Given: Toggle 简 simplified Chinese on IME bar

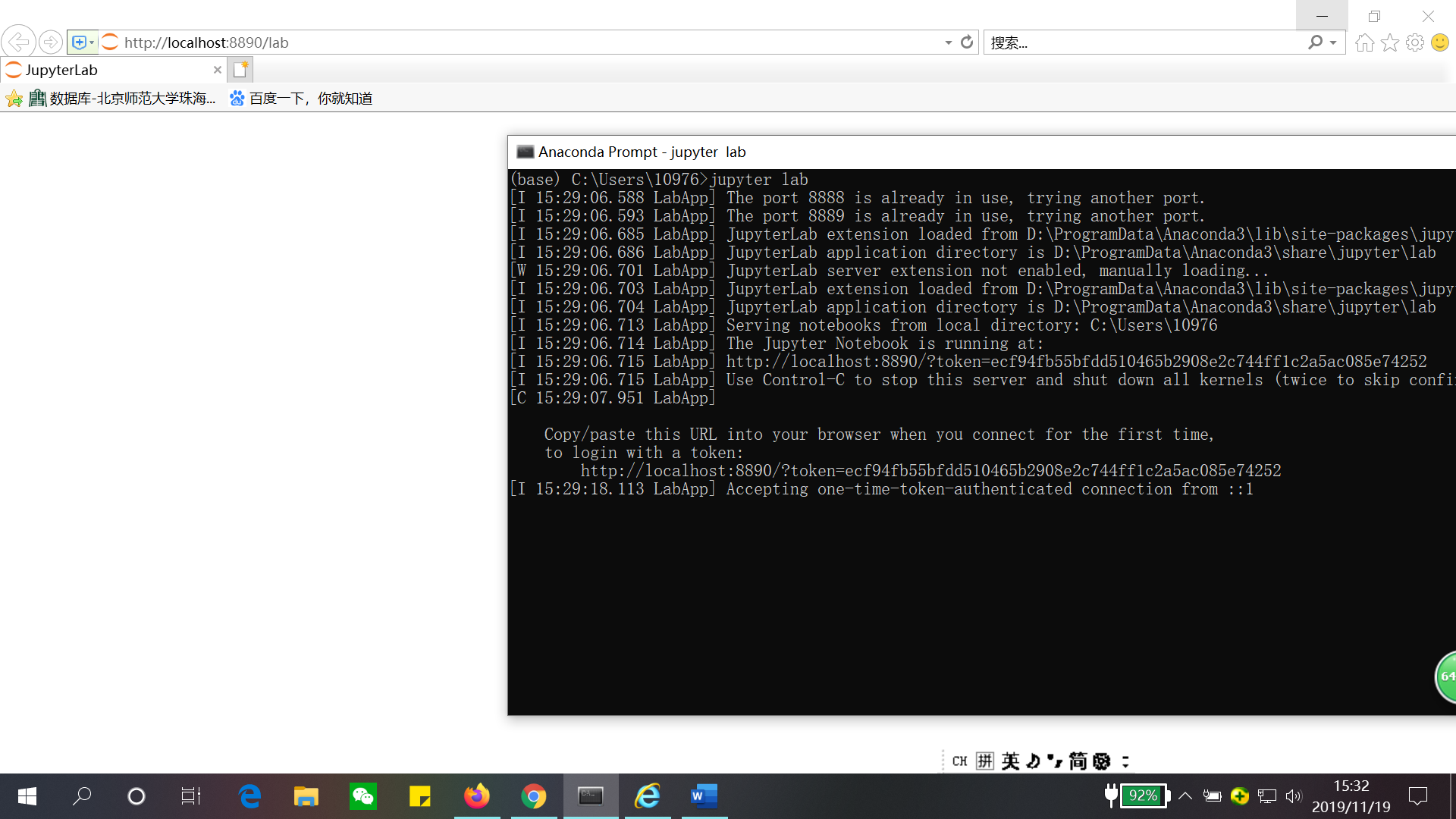Looking at the screenshot, I should [1078, 761].
